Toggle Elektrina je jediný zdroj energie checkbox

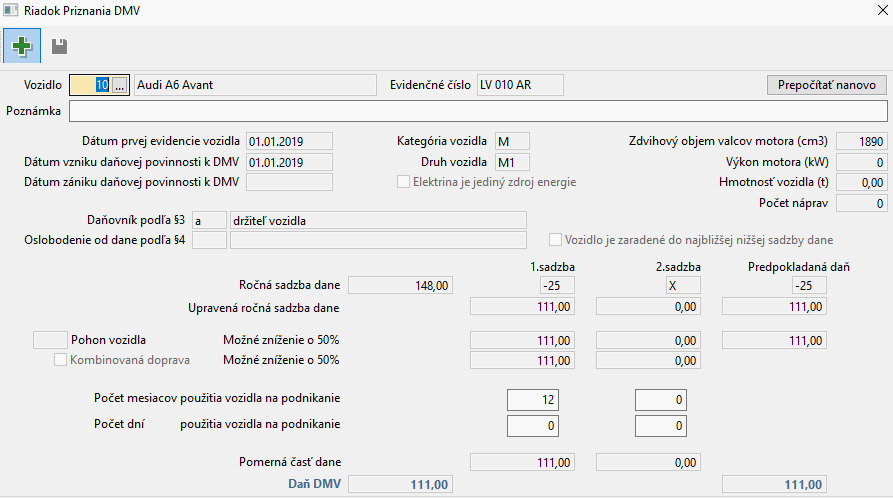(403, 182)
